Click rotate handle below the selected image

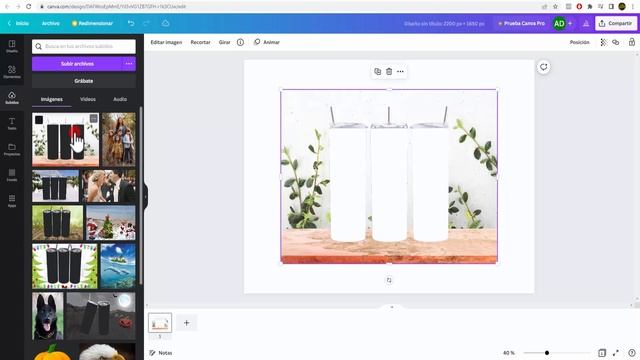click(x=389, y=280)
